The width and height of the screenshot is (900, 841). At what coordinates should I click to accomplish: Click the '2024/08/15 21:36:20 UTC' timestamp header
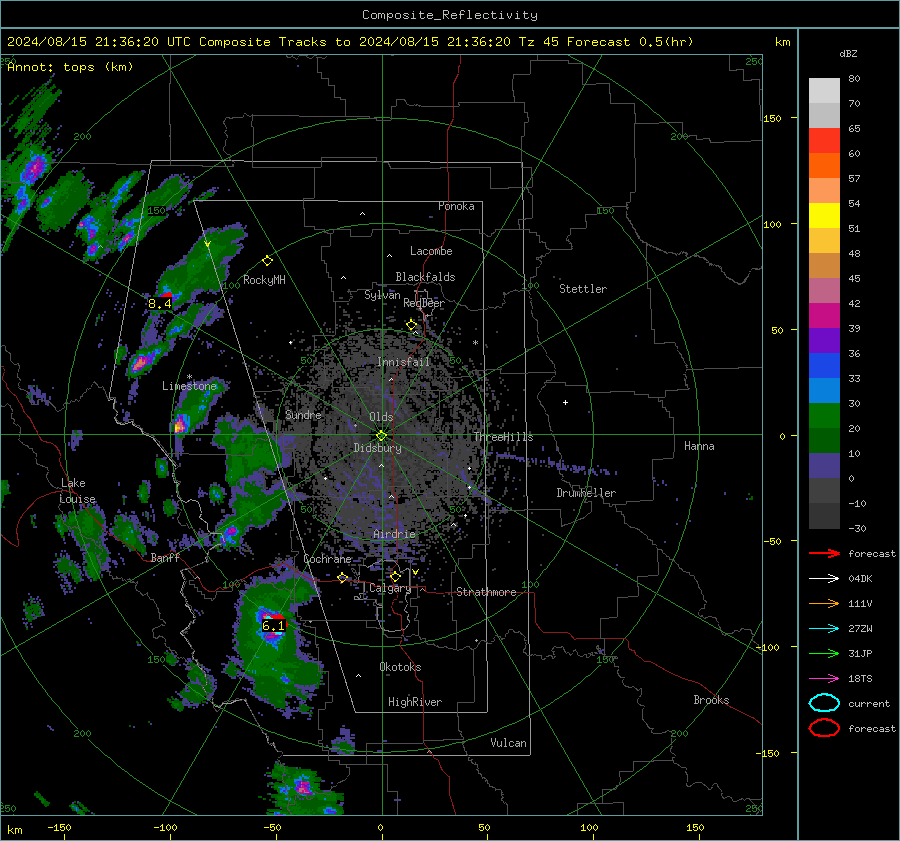click(x=98, y=42)
